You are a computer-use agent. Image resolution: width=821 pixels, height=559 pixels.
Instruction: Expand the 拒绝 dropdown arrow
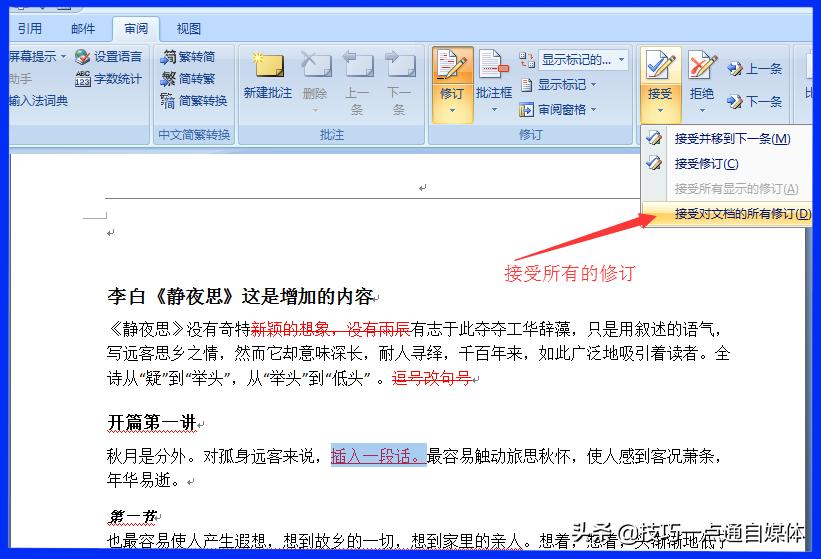[x=702, y=110]
